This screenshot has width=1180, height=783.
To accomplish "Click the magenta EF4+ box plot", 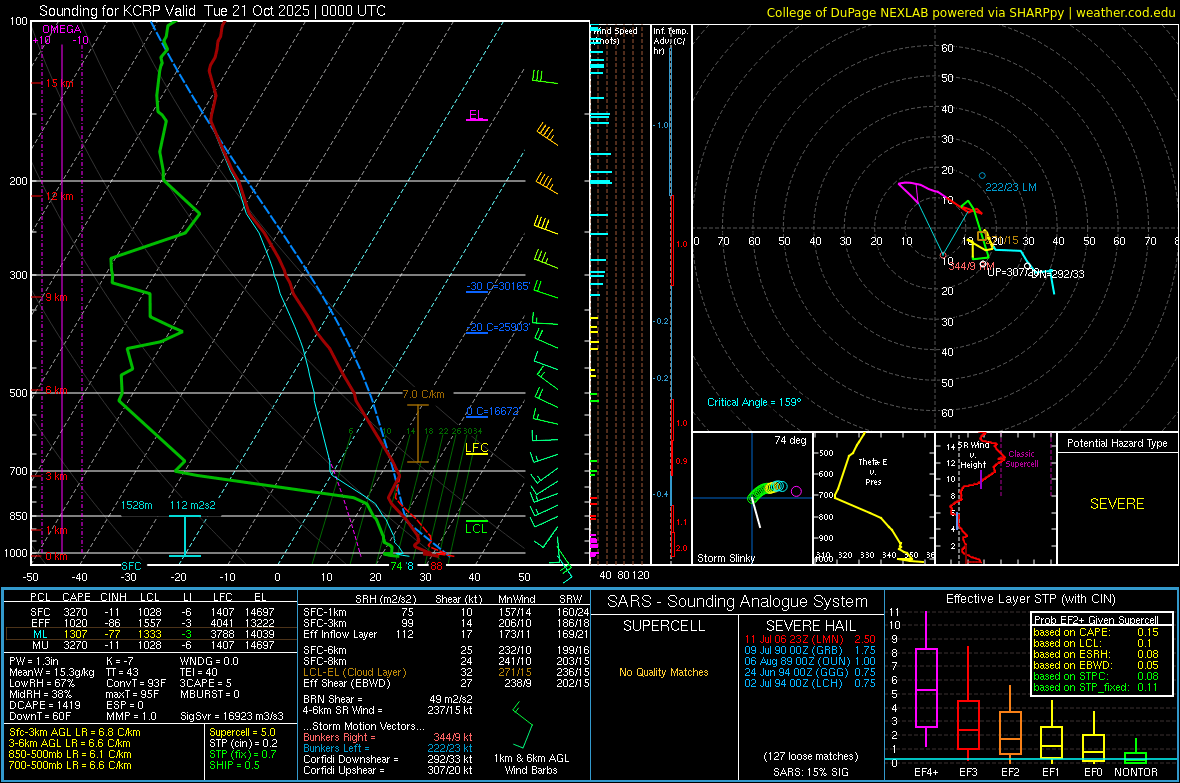I will pyautogui.click(x=926, y=687).
